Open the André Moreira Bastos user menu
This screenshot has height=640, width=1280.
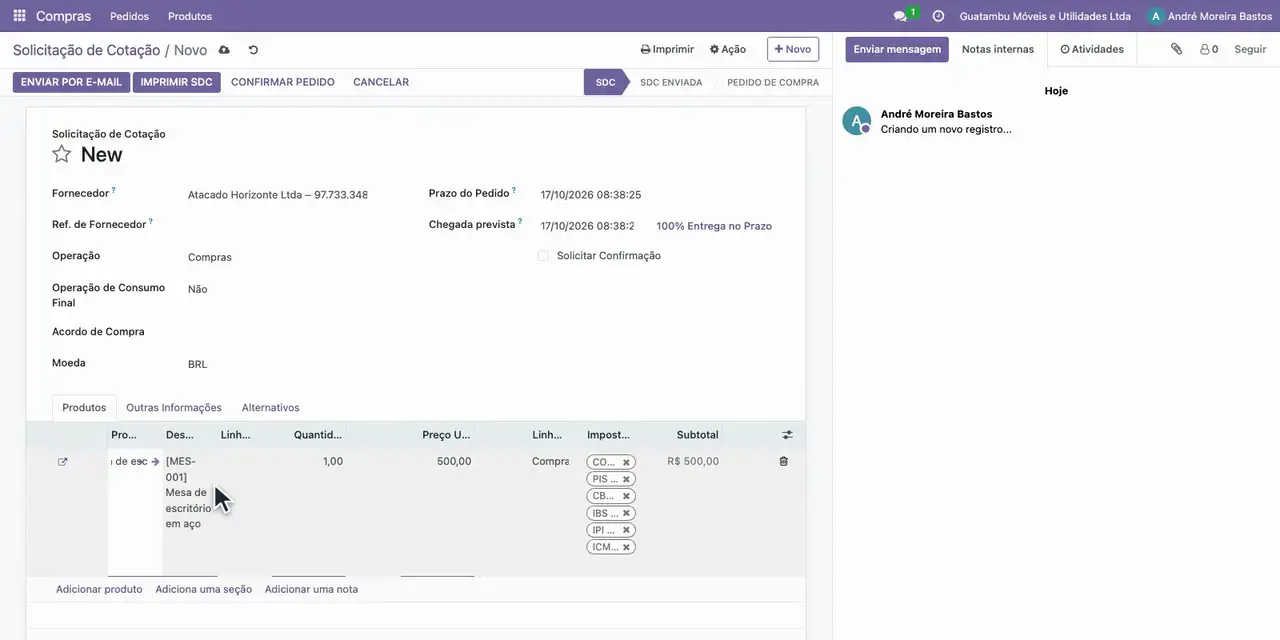point(1210,16)
